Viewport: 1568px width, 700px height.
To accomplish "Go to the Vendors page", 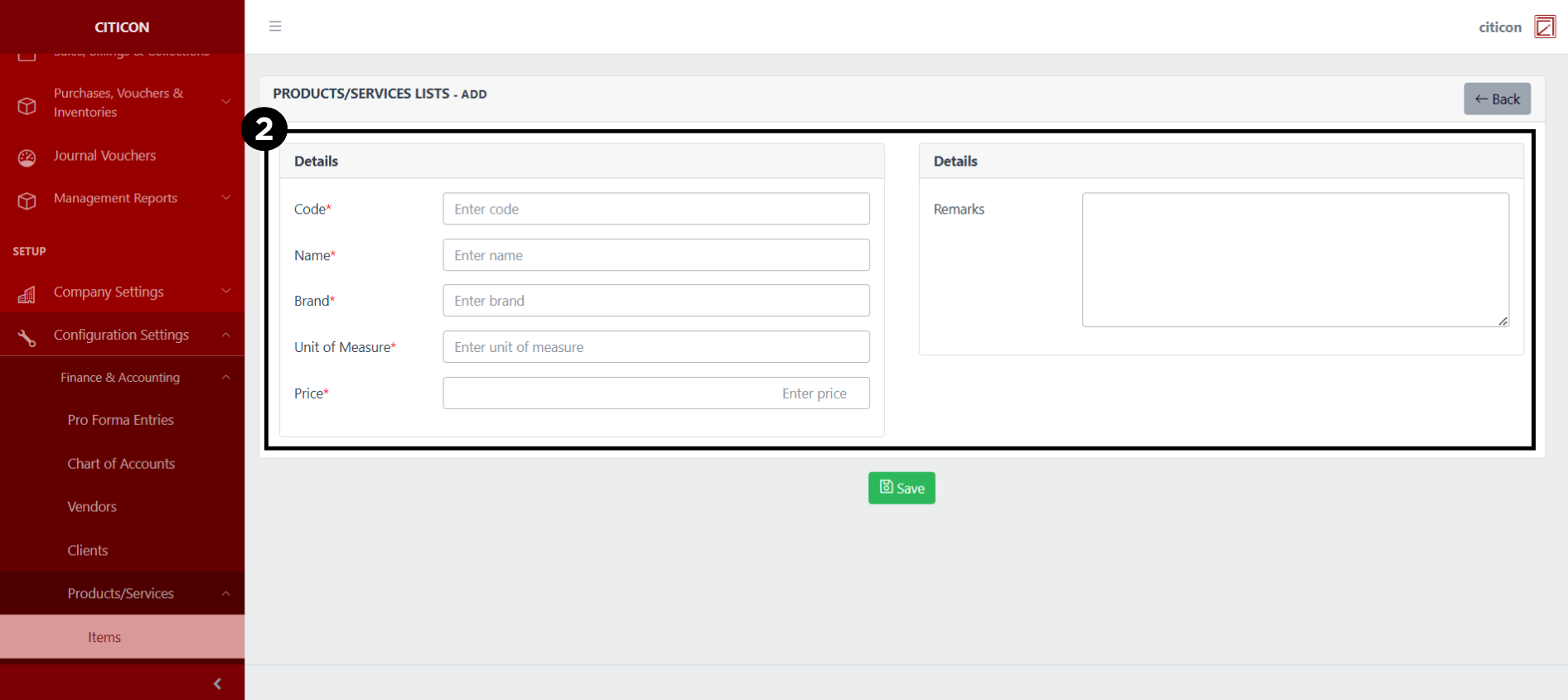I will click(92, 507).
